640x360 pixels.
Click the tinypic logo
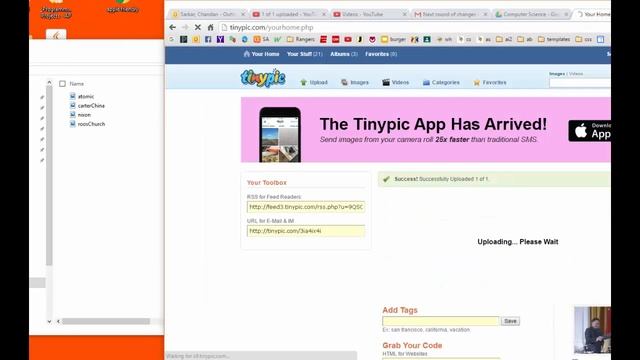click(x=263, y=78)
